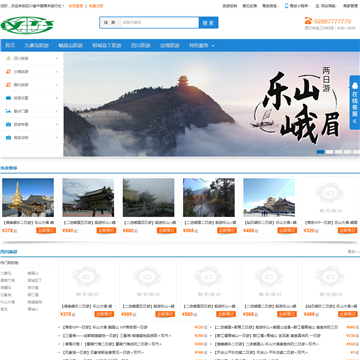Open 九寨沟旅游 in the navigation bar
The height and width of the screenshot is (360, 360).
[36, 46]
